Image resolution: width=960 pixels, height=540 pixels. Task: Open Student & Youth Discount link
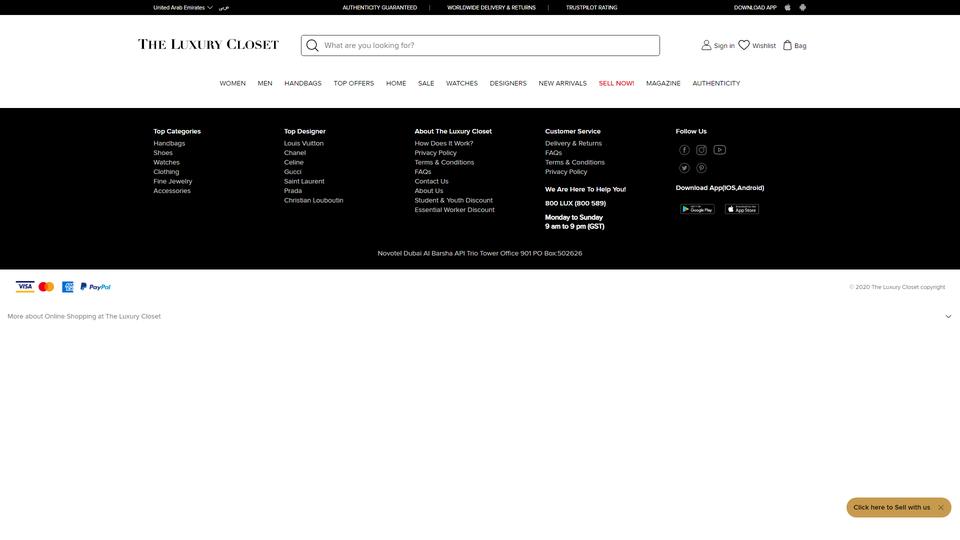pos(454,200)
